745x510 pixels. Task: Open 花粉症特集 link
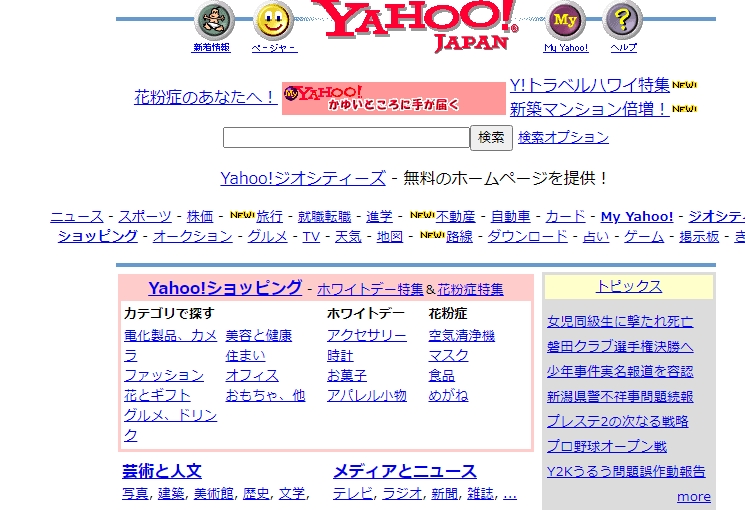[x=470, y=289]
